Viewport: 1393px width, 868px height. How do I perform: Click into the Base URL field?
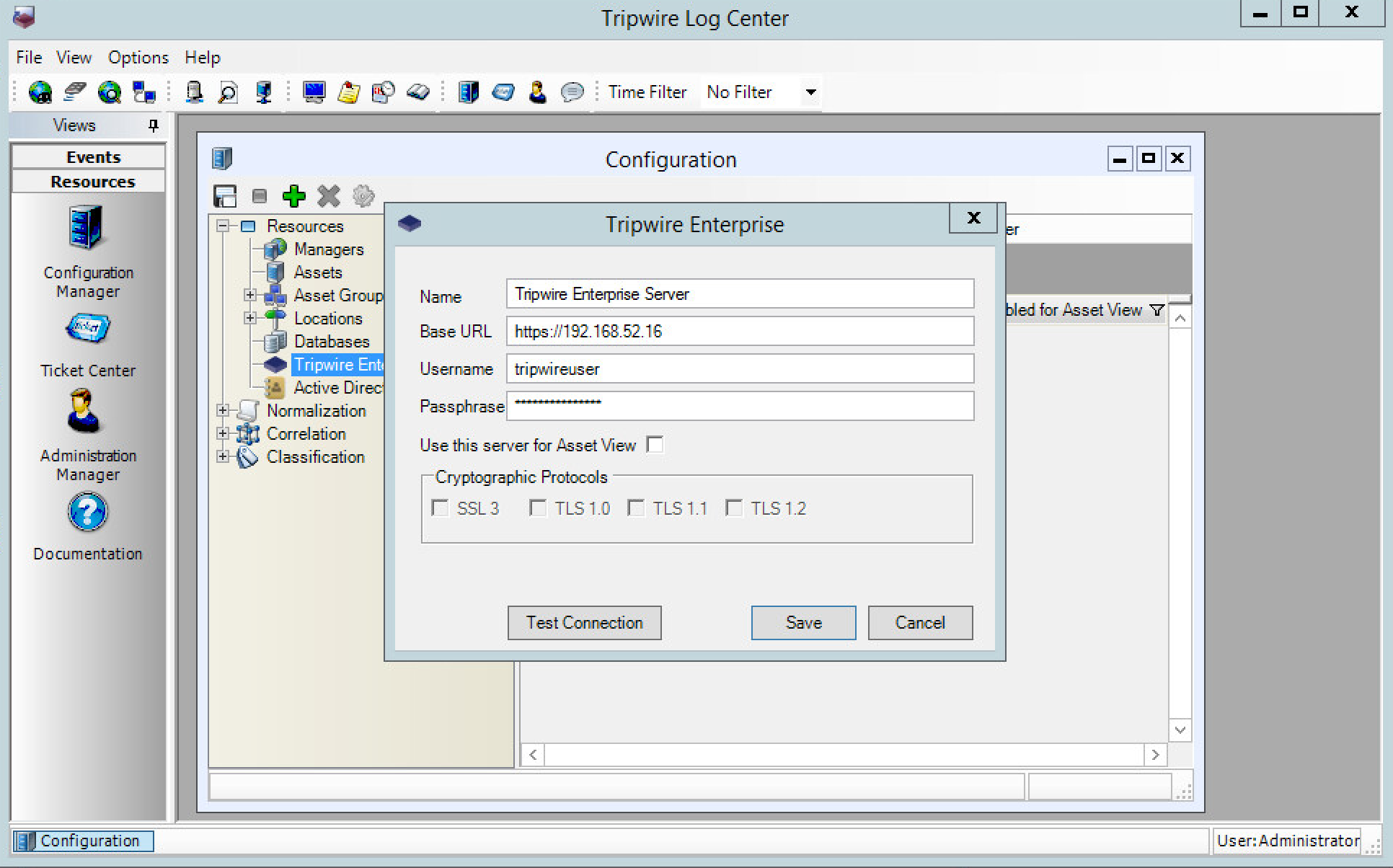point(740,332)
